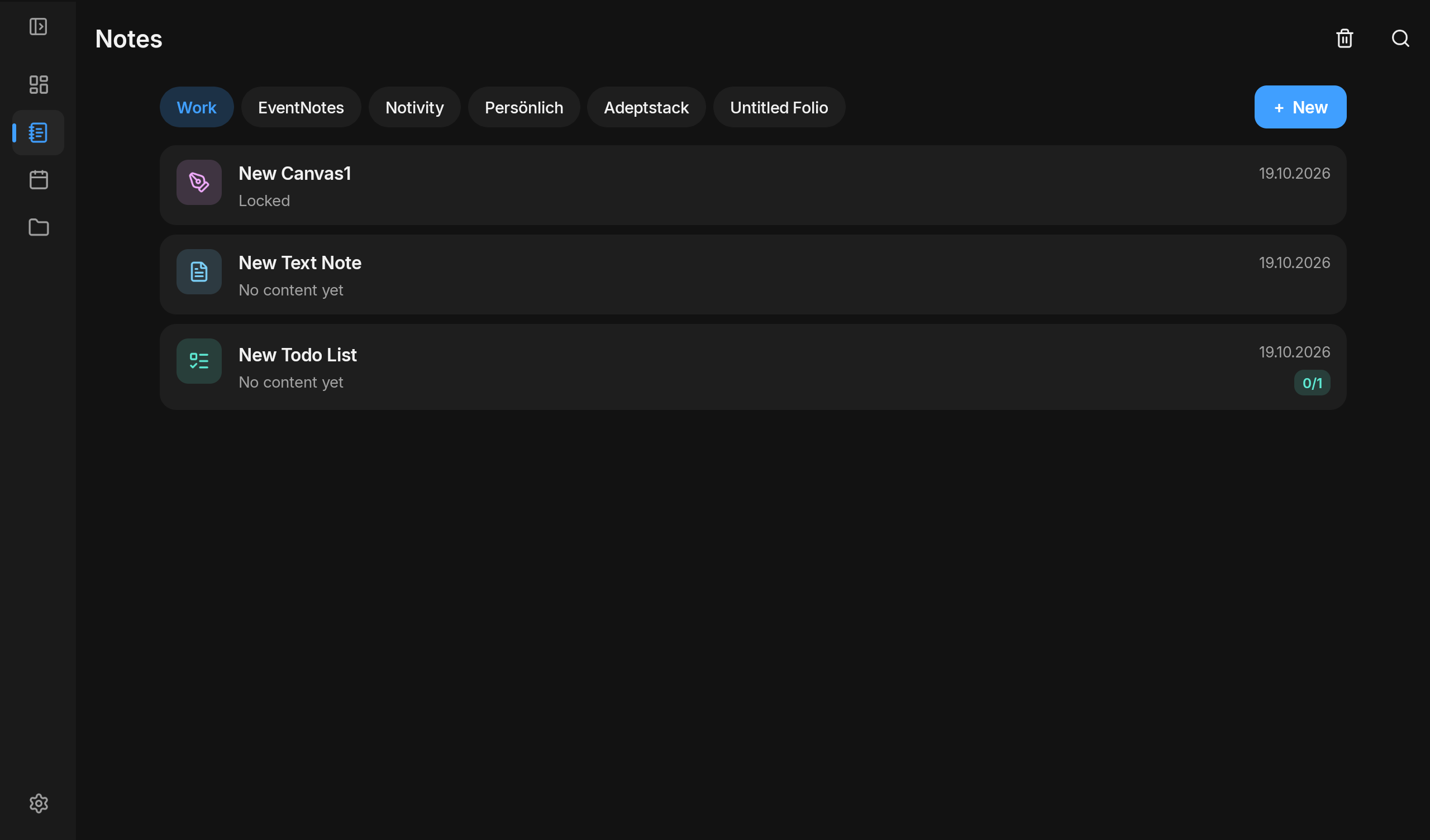Click the Notes page heading
The width and height of the screenshot is (1430, 840).
tap(129, 39)
